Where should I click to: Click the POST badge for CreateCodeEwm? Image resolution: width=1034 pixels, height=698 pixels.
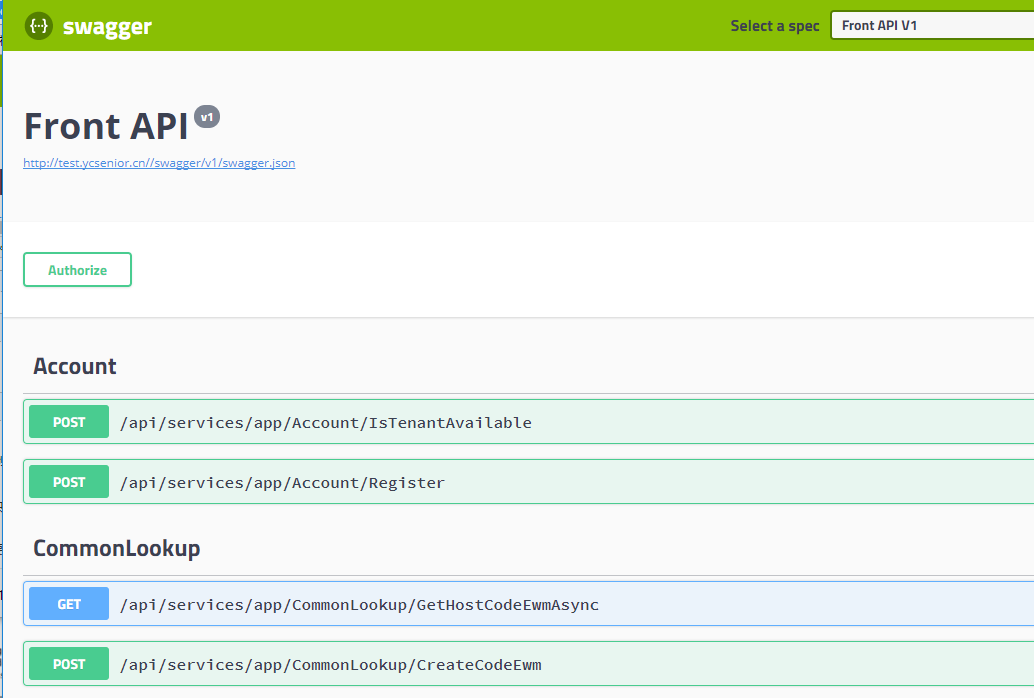pyautogui.click(x=69, y=664)
